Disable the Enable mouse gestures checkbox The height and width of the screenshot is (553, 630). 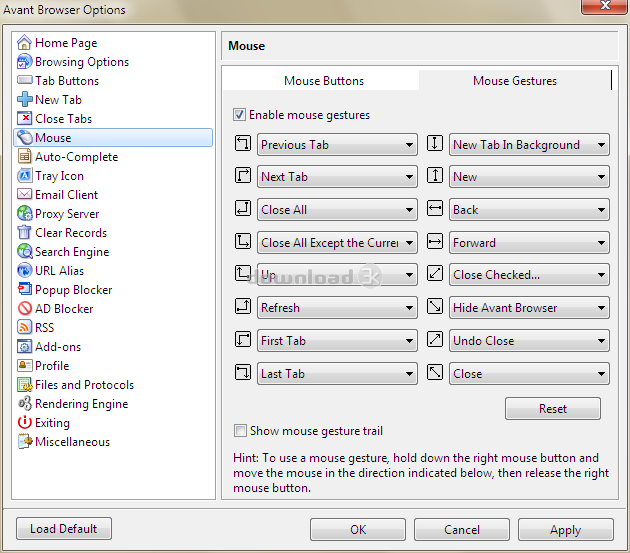[x=240, y=115]
